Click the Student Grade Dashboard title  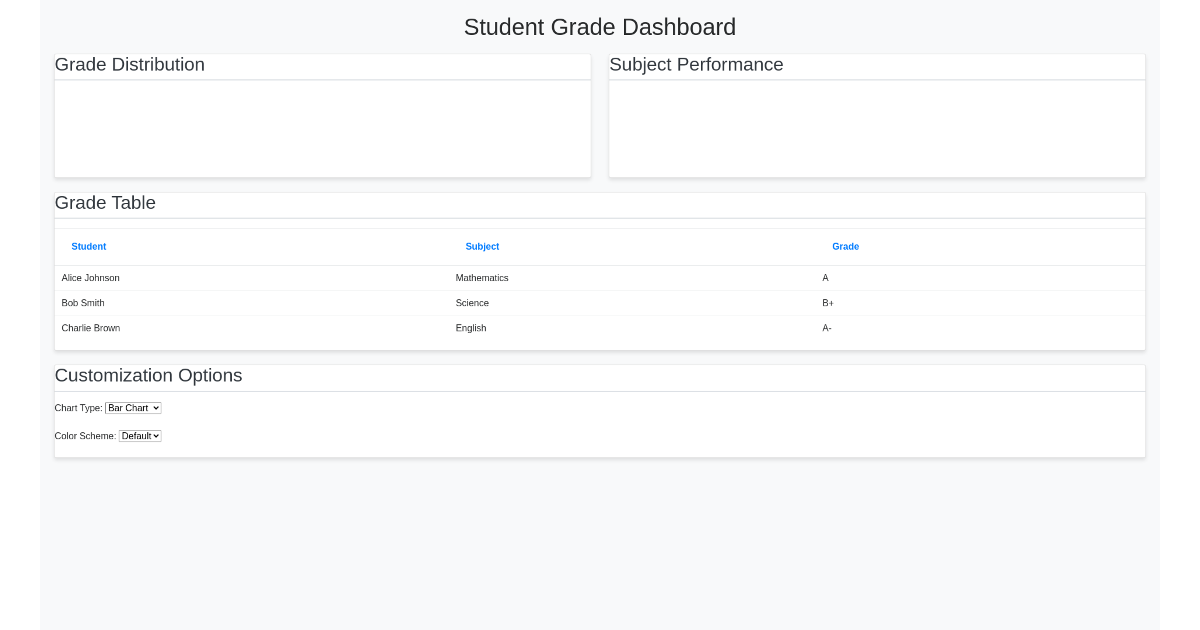[x=600, y=27]
